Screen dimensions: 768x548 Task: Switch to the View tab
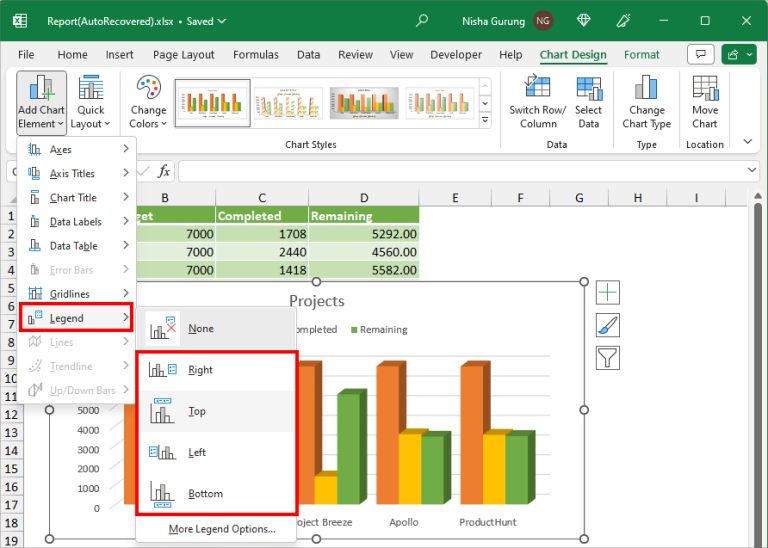[402, 55]
